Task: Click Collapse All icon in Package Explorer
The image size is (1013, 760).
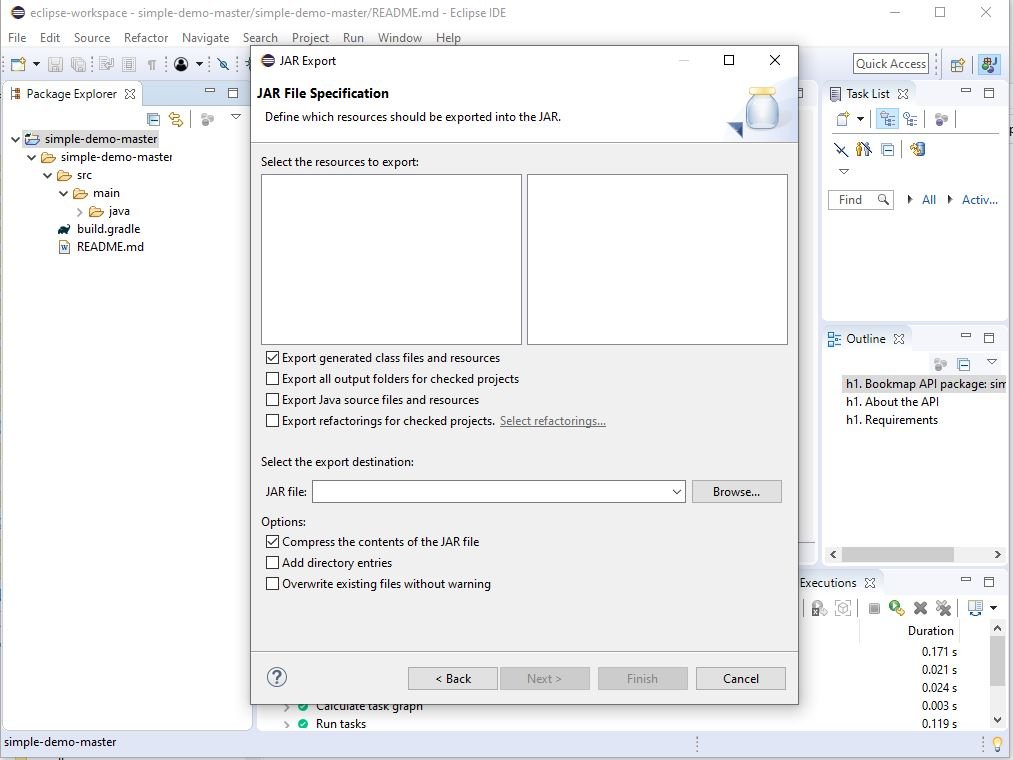Action: coord(154,119)
